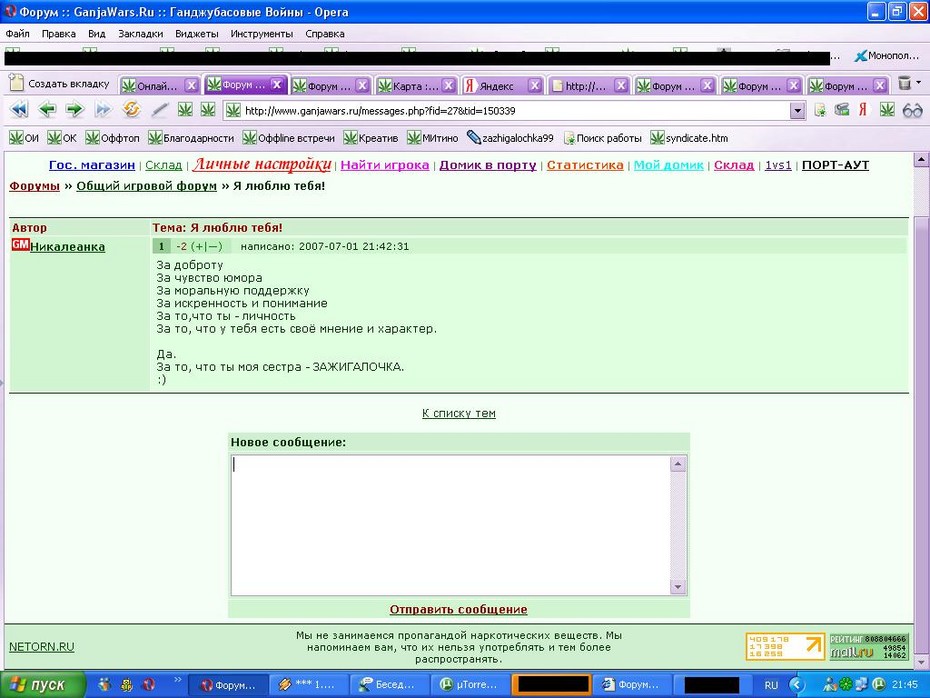Open the Yandex icon right of the address bar
930x698 pixels.
point(863,110)
